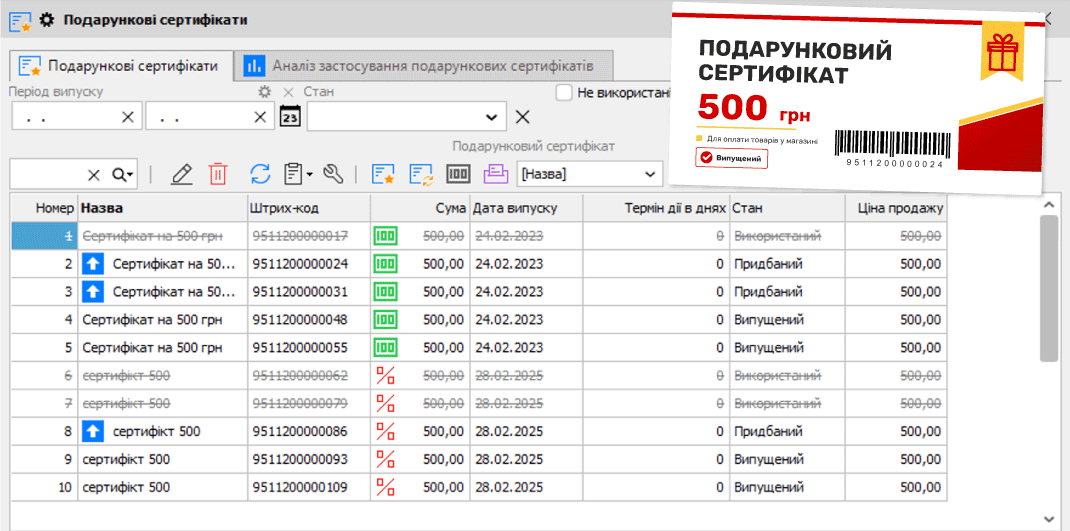This screenshot has width=1070, height=531.
Task: Click the wrench settings icon
Action: (333, 174)
